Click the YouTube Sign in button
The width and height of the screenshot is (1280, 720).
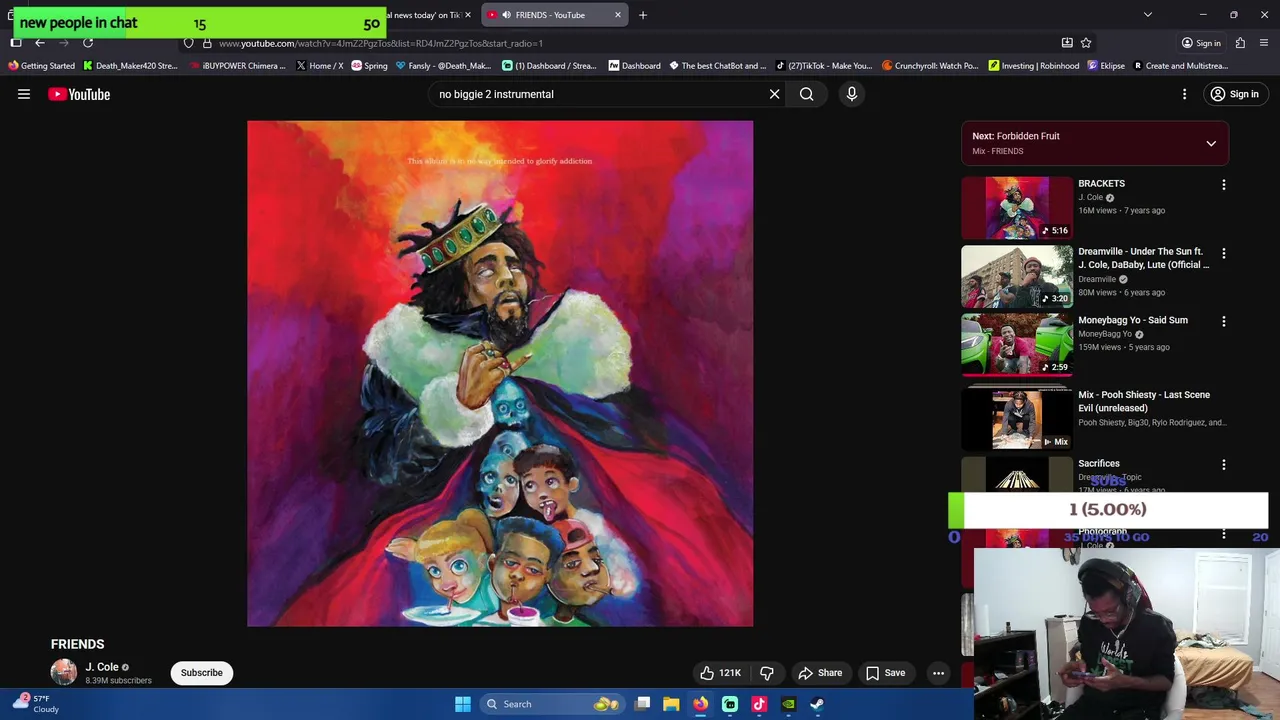tap(1234, 94)
